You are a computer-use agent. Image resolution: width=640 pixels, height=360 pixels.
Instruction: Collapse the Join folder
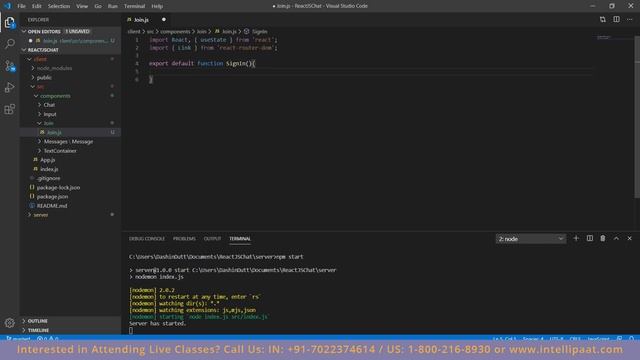click(40, 123)
